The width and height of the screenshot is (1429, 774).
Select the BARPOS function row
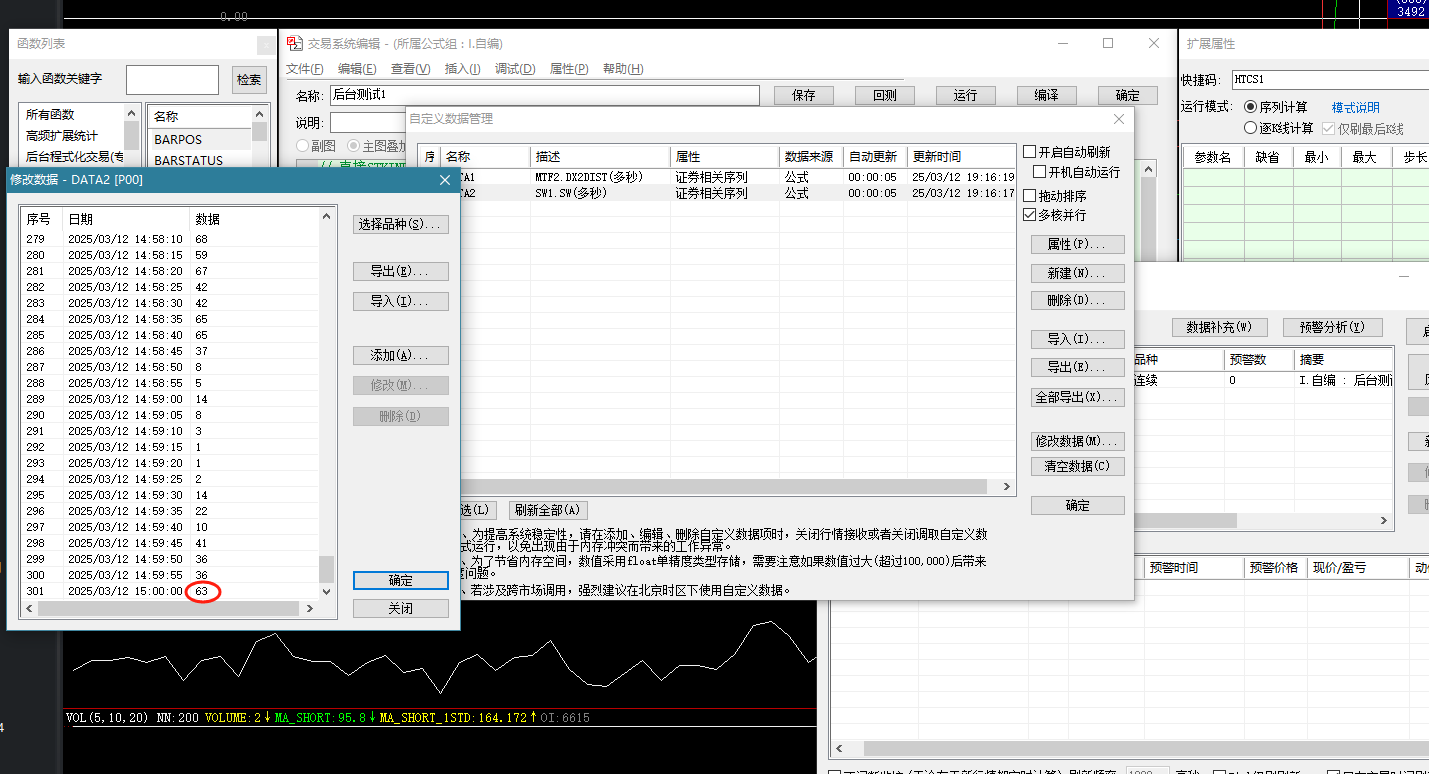coord(200,139)
